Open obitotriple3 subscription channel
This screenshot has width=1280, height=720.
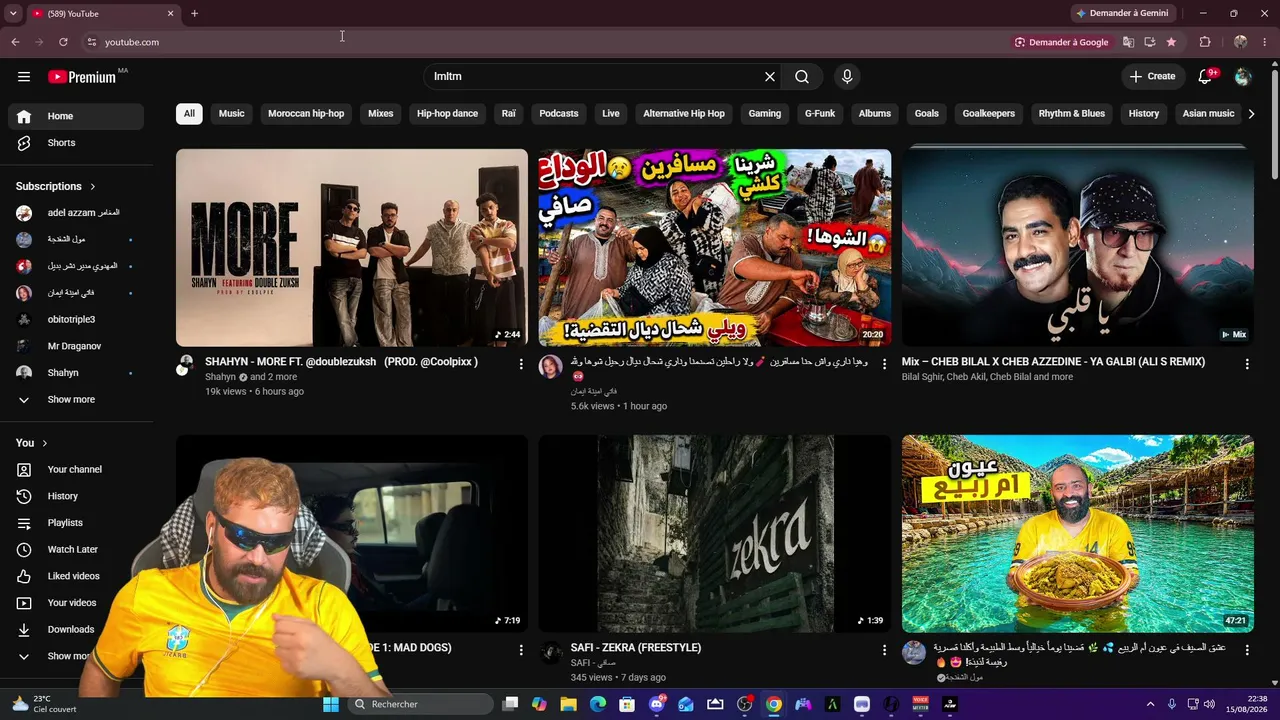76,320
